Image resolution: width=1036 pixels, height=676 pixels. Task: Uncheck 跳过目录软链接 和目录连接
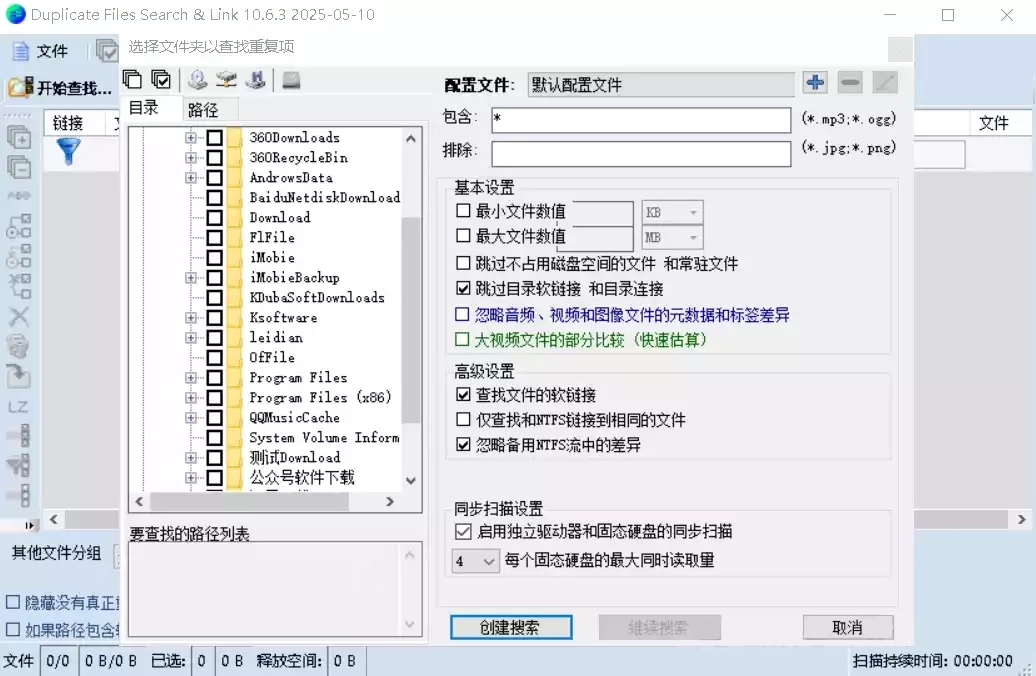(463, 288)
